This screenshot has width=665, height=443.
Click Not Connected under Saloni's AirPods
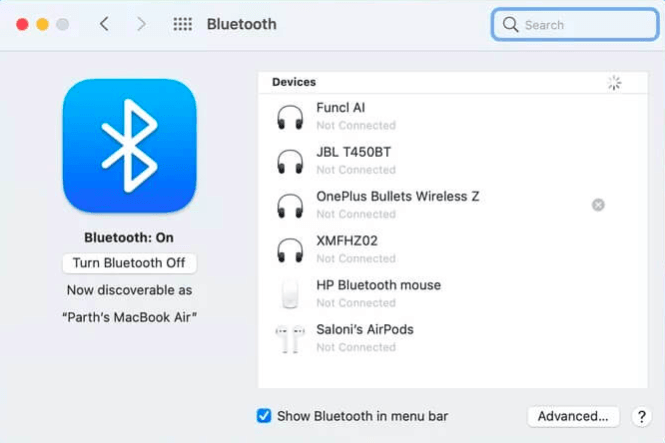click(x=356, y=347)
